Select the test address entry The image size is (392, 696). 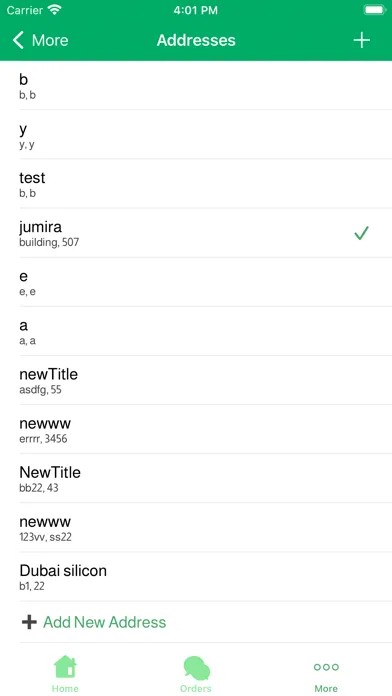pyautogui.click(x=196, y=184)
